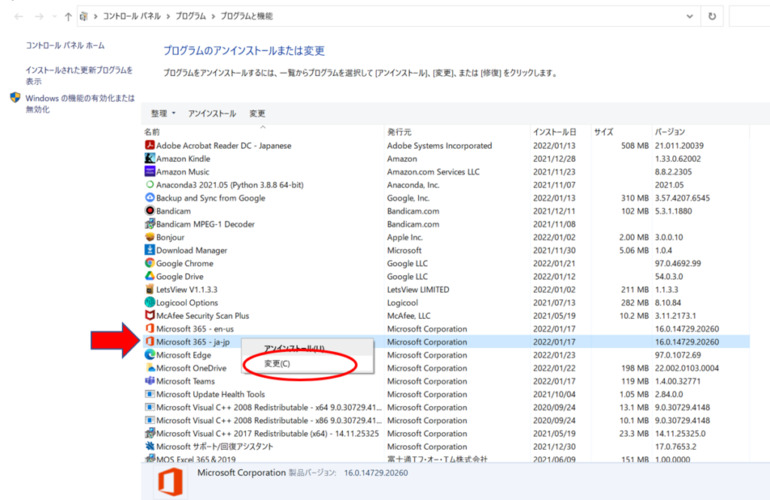
Task: Click コントロール パネル in the breadcrumb path
Action: pyautogui.click(x=132, y=16)
